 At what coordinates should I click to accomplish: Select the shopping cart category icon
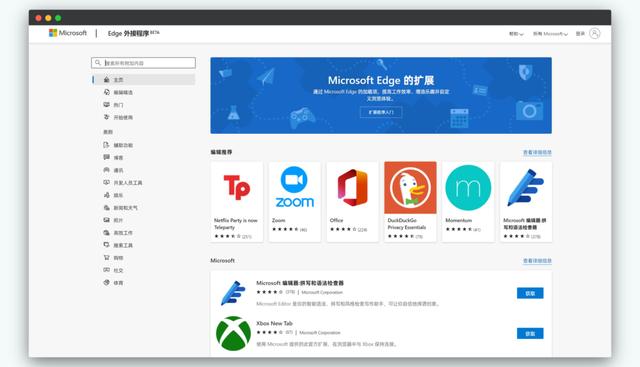107,258
